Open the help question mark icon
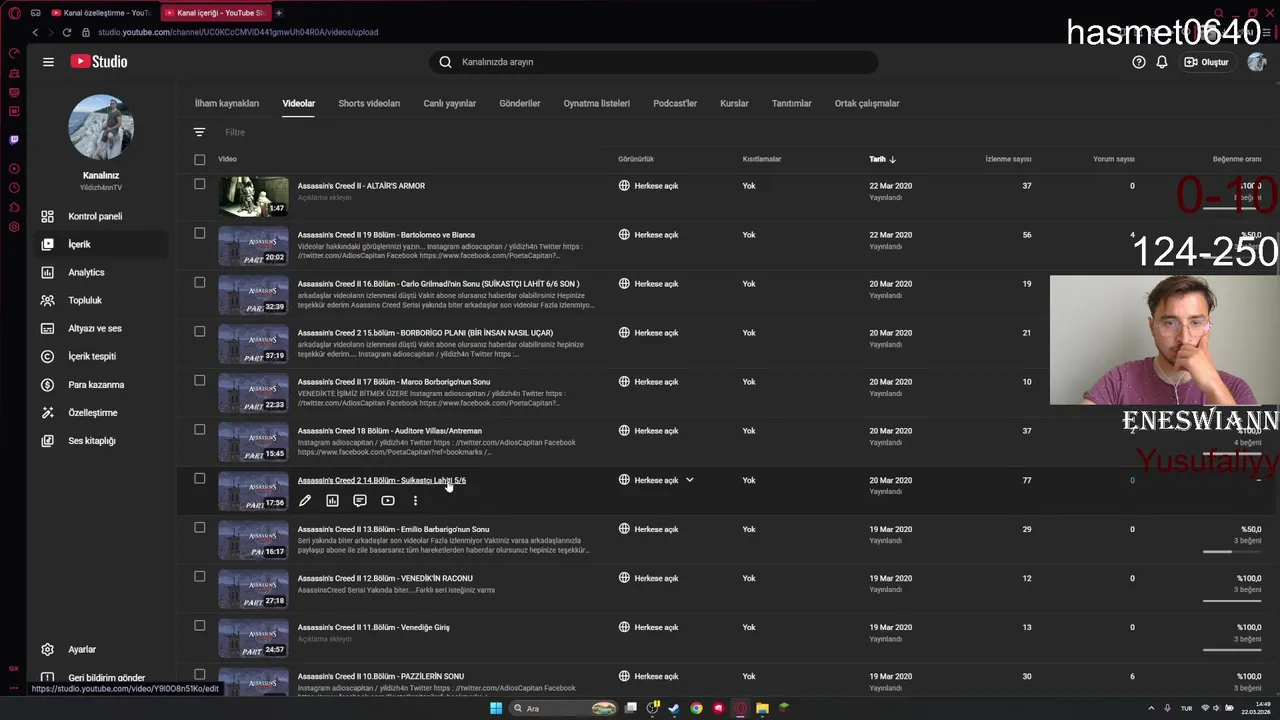This screenshot has width=1280, height=720. (1139, 62)
